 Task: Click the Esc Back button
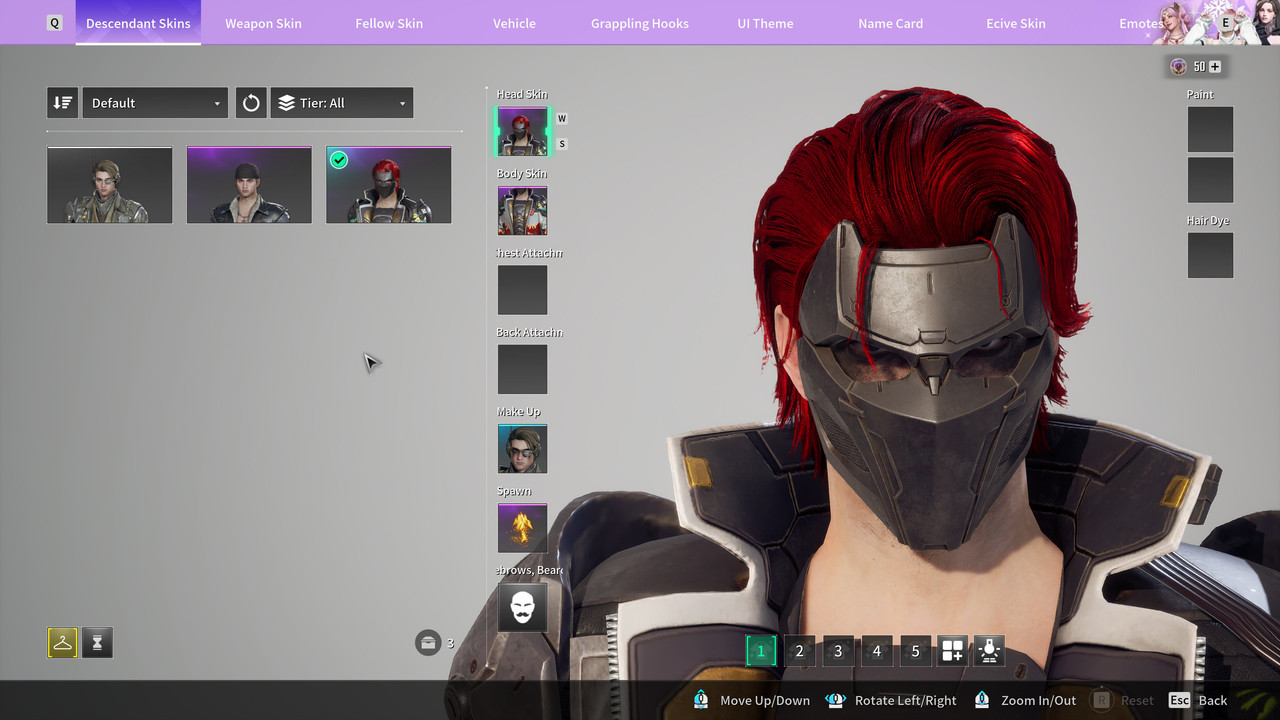[1199, 700]
